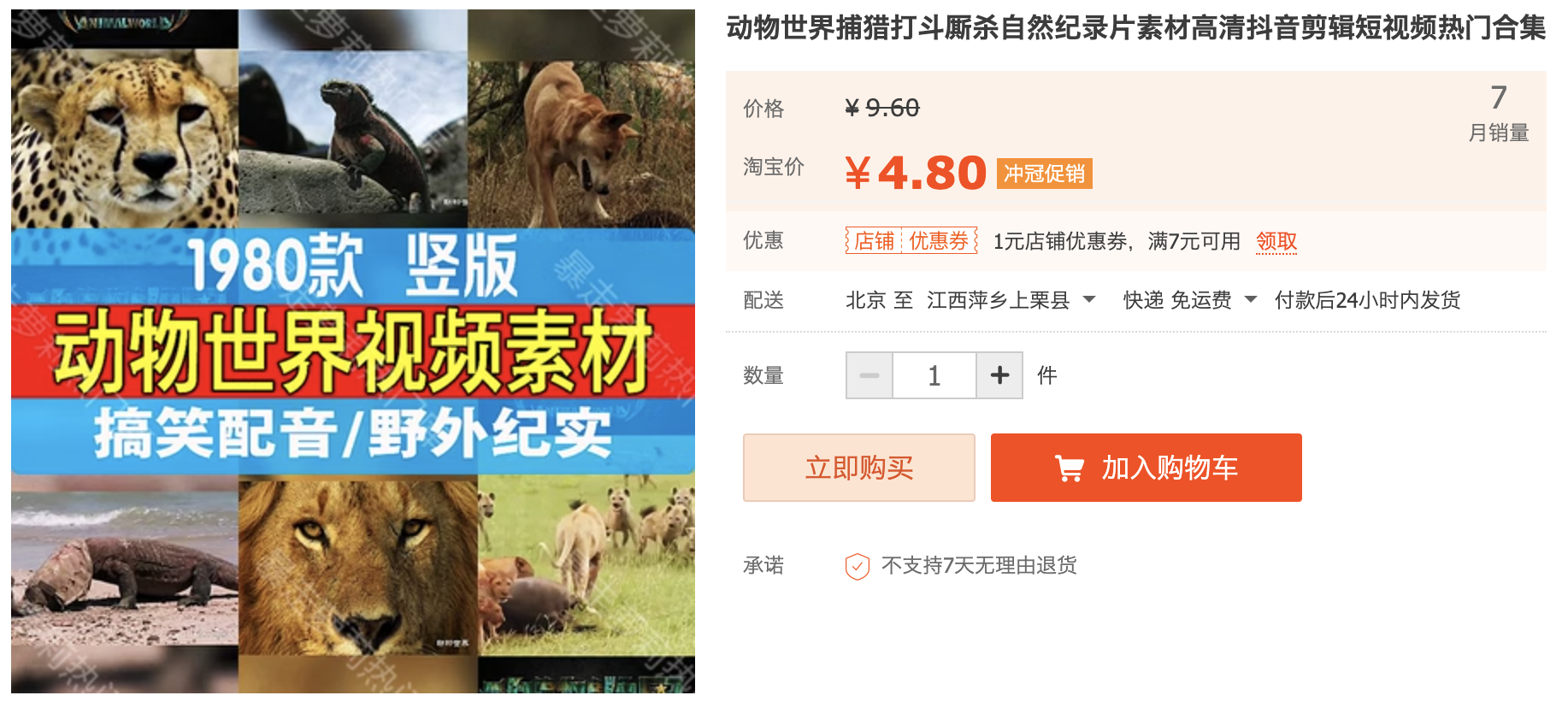Click the minus icon to decrease quantity

click(869, 375)
